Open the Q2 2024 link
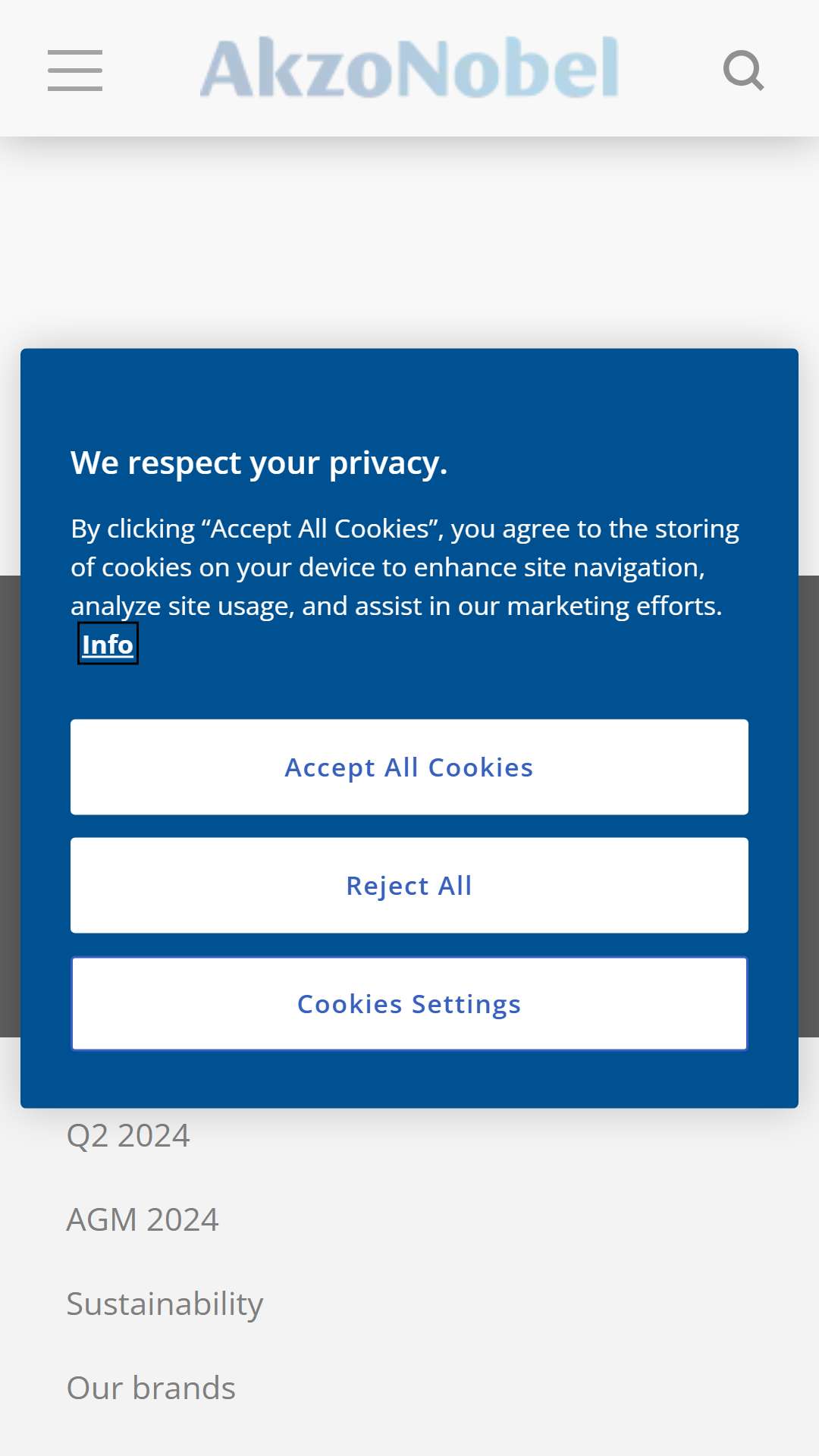Viewport: 819px width, 1456px height. (128, 1136)
